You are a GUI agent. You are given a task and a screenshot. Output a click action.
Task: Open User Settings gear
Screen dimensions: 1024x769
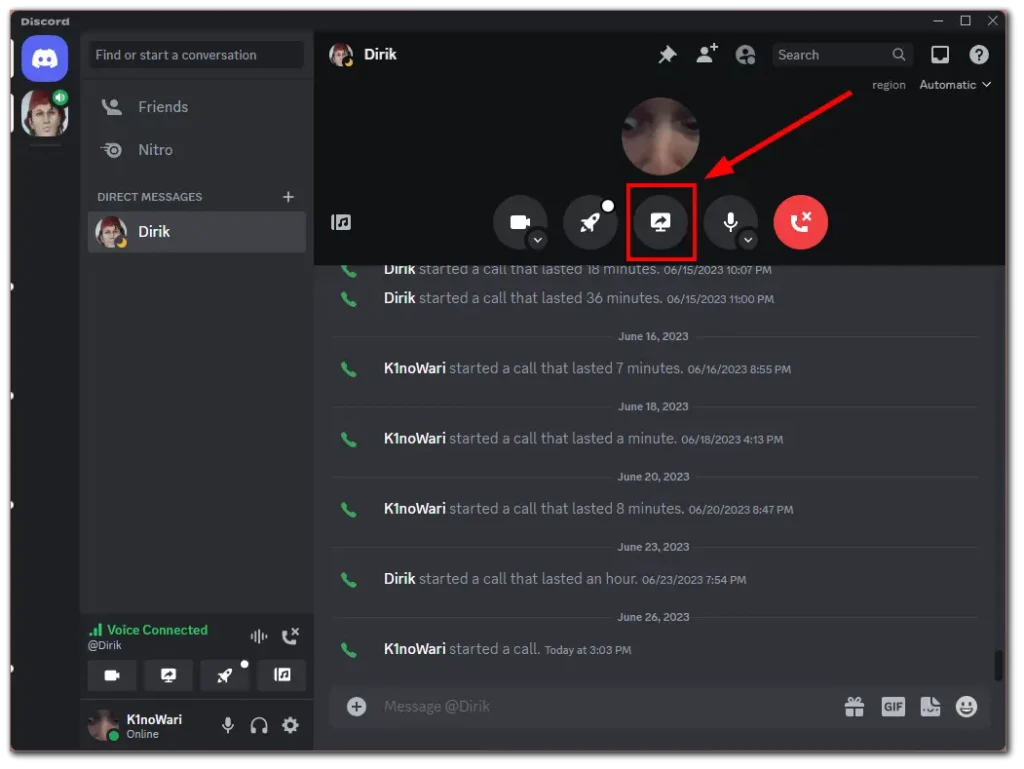[x=290, y=725]
